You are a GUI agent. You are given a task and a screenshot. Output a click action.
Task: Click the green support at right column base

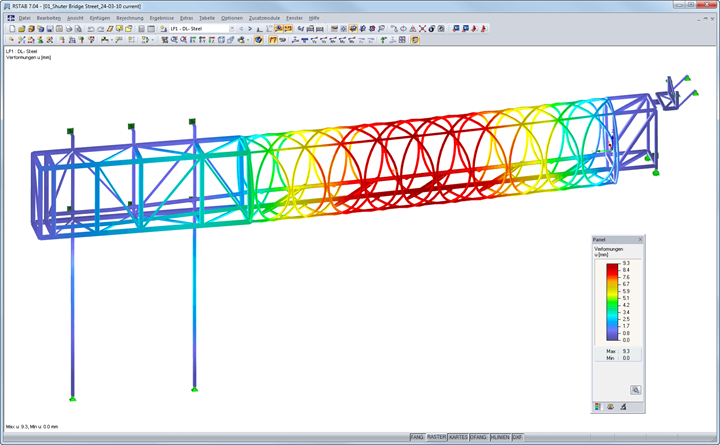(194, 389)
